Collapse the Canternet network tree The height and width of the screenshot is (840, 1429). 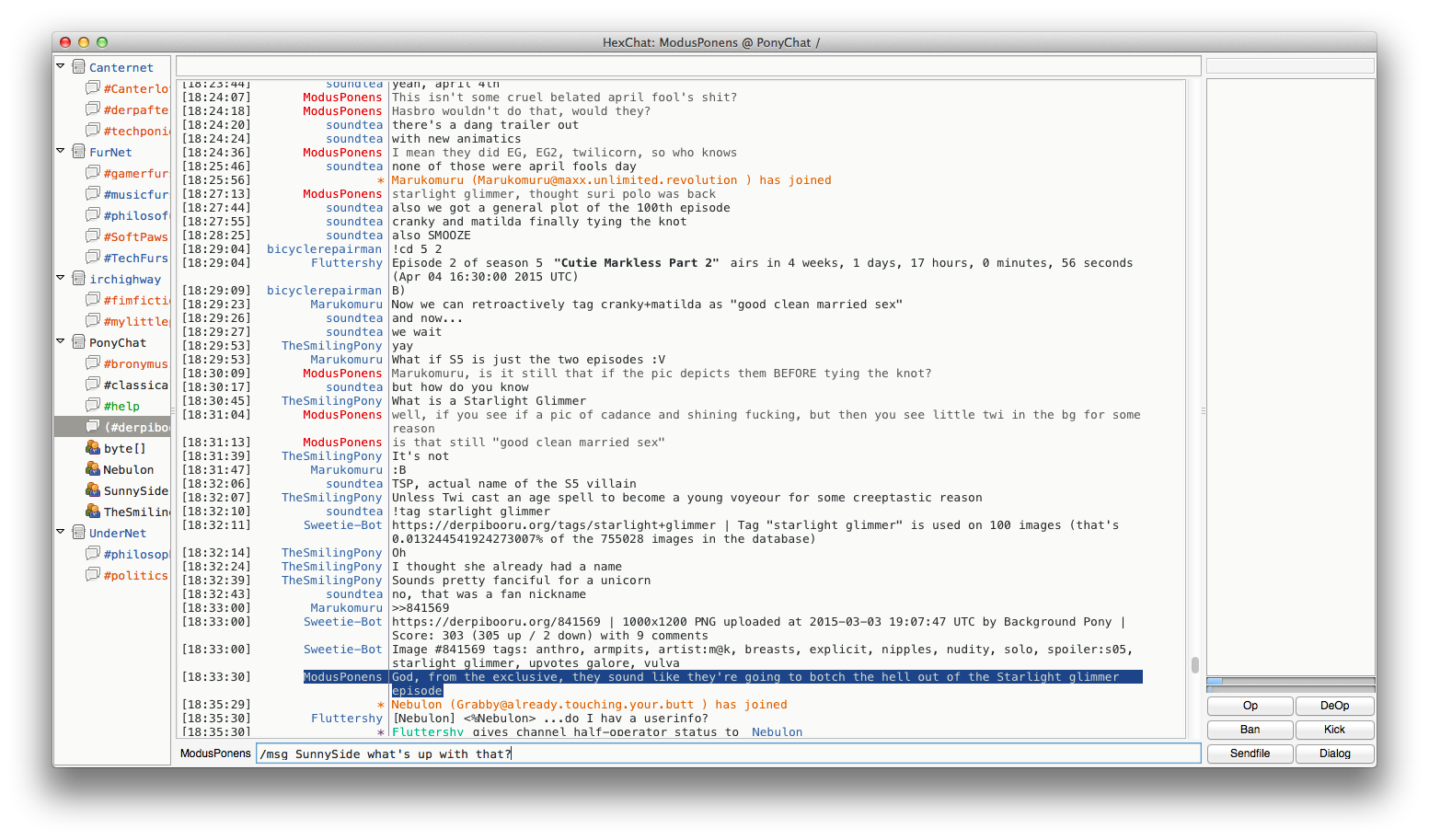pyautogui.click(x=61, y=66)
